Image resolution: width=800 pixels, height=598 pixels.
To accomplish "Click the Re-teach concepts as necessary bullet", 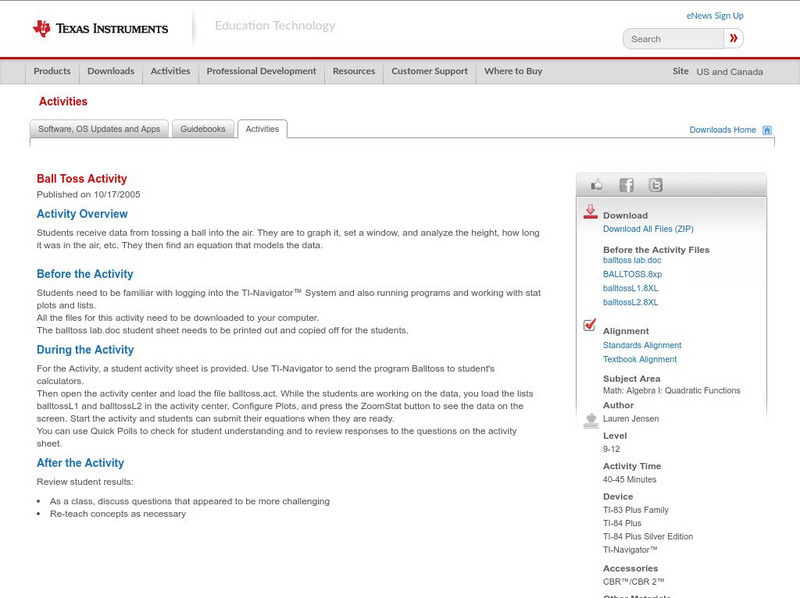I will coord(118,514).
